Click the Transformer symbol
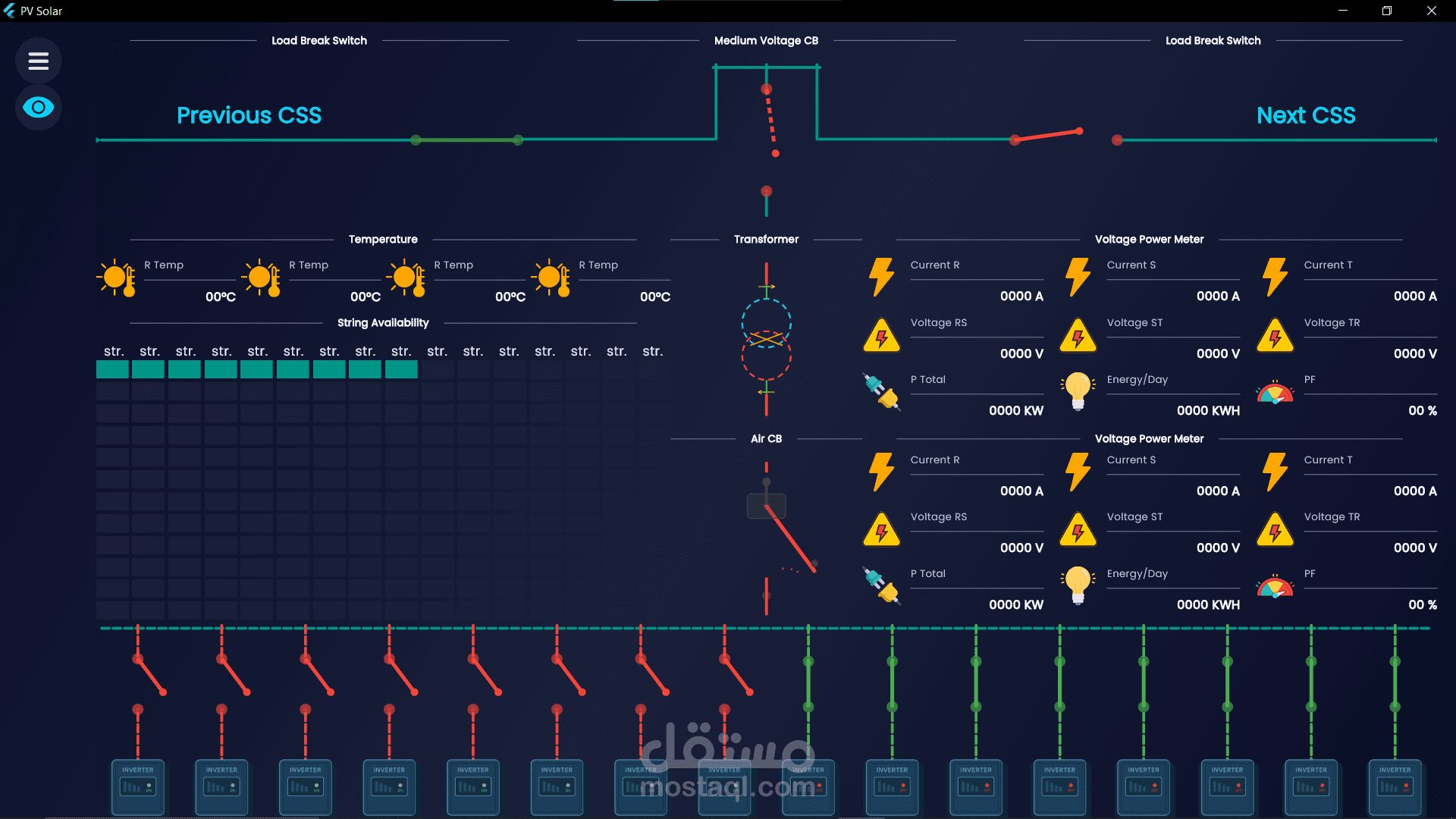The width and height of the screenshot is (1456, 819). [x=766, y=340]
